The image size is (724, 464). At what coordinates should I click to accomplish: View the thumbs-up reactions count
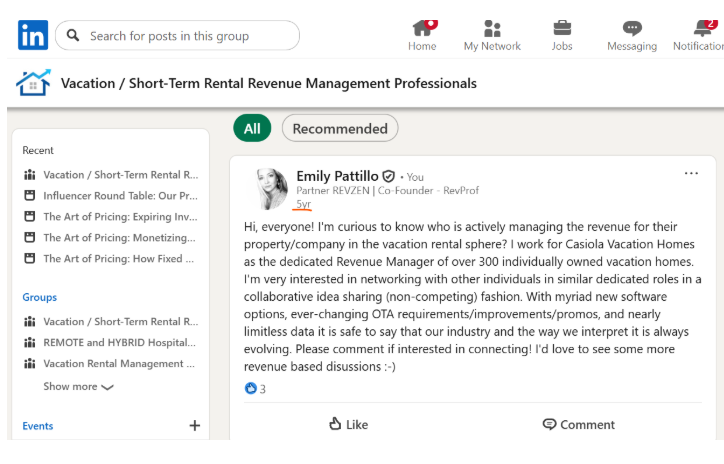point(256,389)
